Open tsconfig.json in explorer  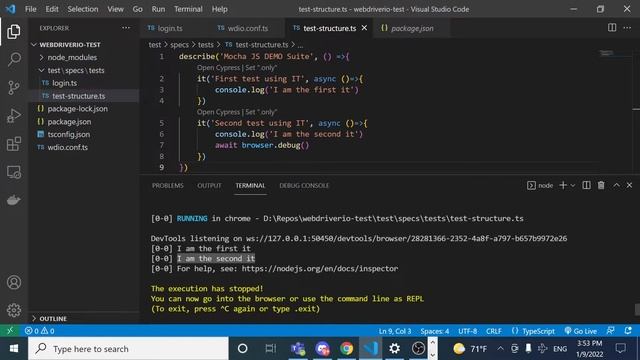[68, 134]
